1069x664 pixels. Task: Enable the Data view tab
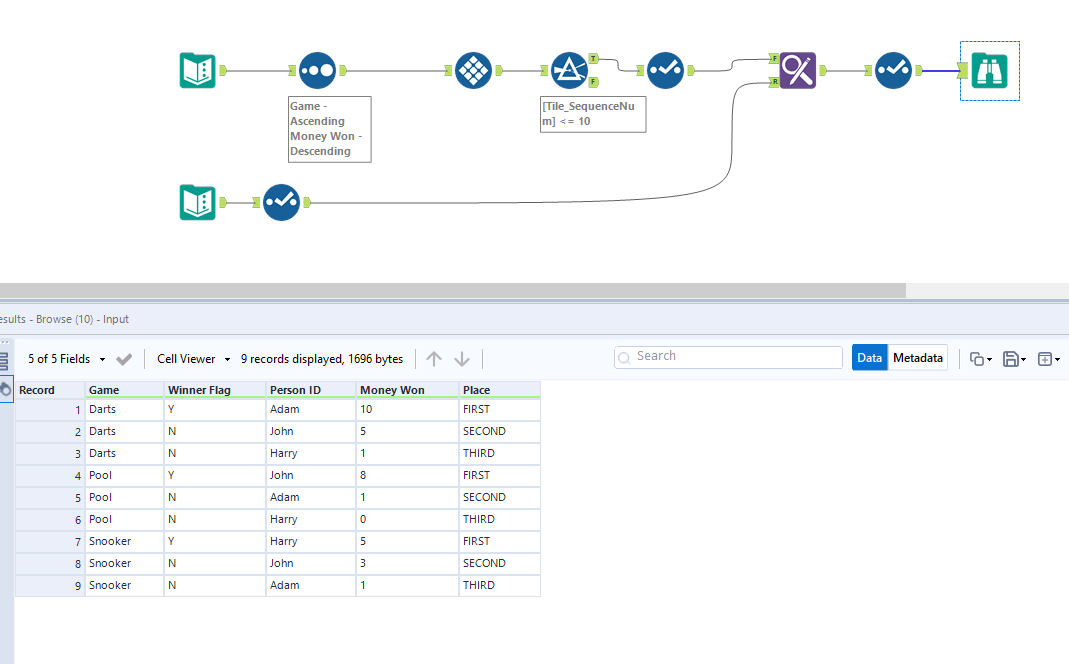[x=869, y=357]
